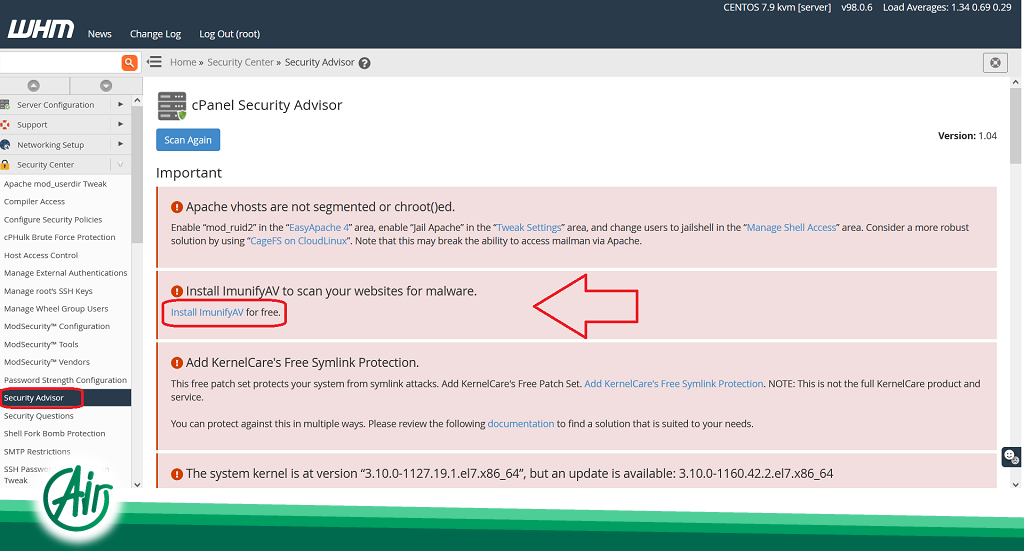Expand the Networking Setup arrow
The width and height of the screenshot is (1024, 551).
120,144
